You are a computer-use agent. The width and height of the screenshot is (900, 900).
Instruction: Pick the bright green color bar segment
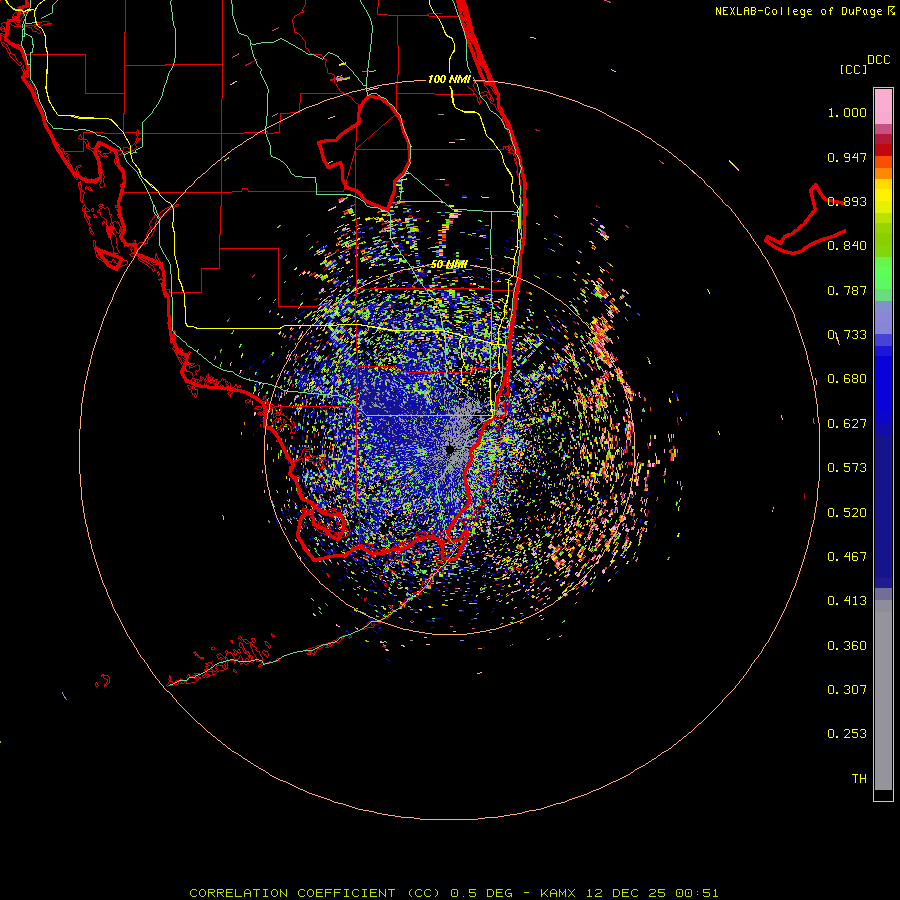[883, 273]
